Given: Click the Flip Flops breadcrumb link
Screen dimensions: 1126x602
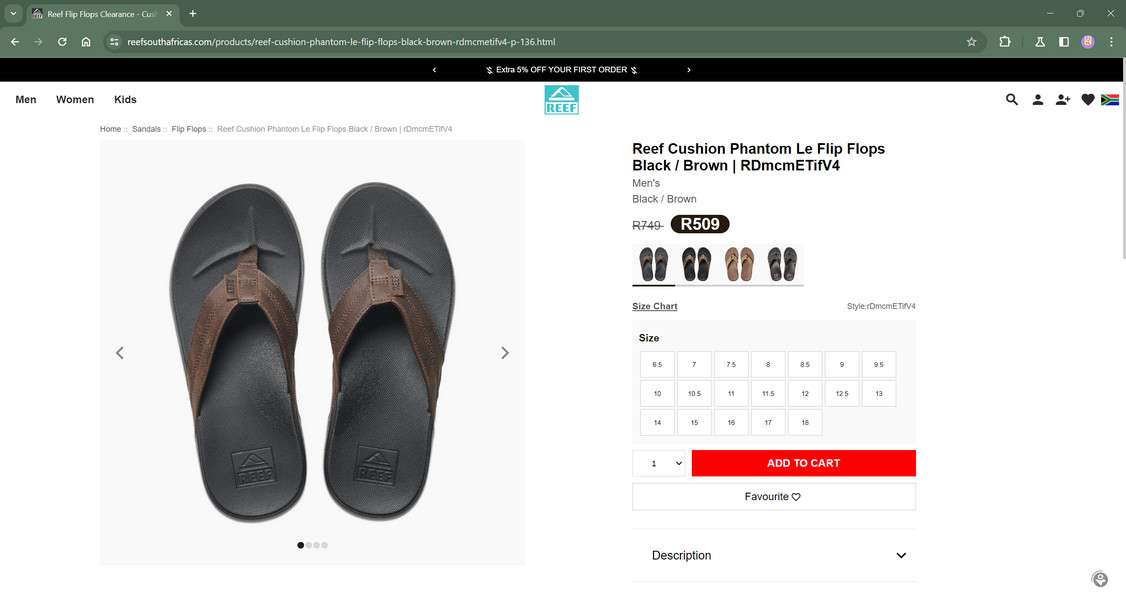Looking at the screenshot, I should point(188,129).
